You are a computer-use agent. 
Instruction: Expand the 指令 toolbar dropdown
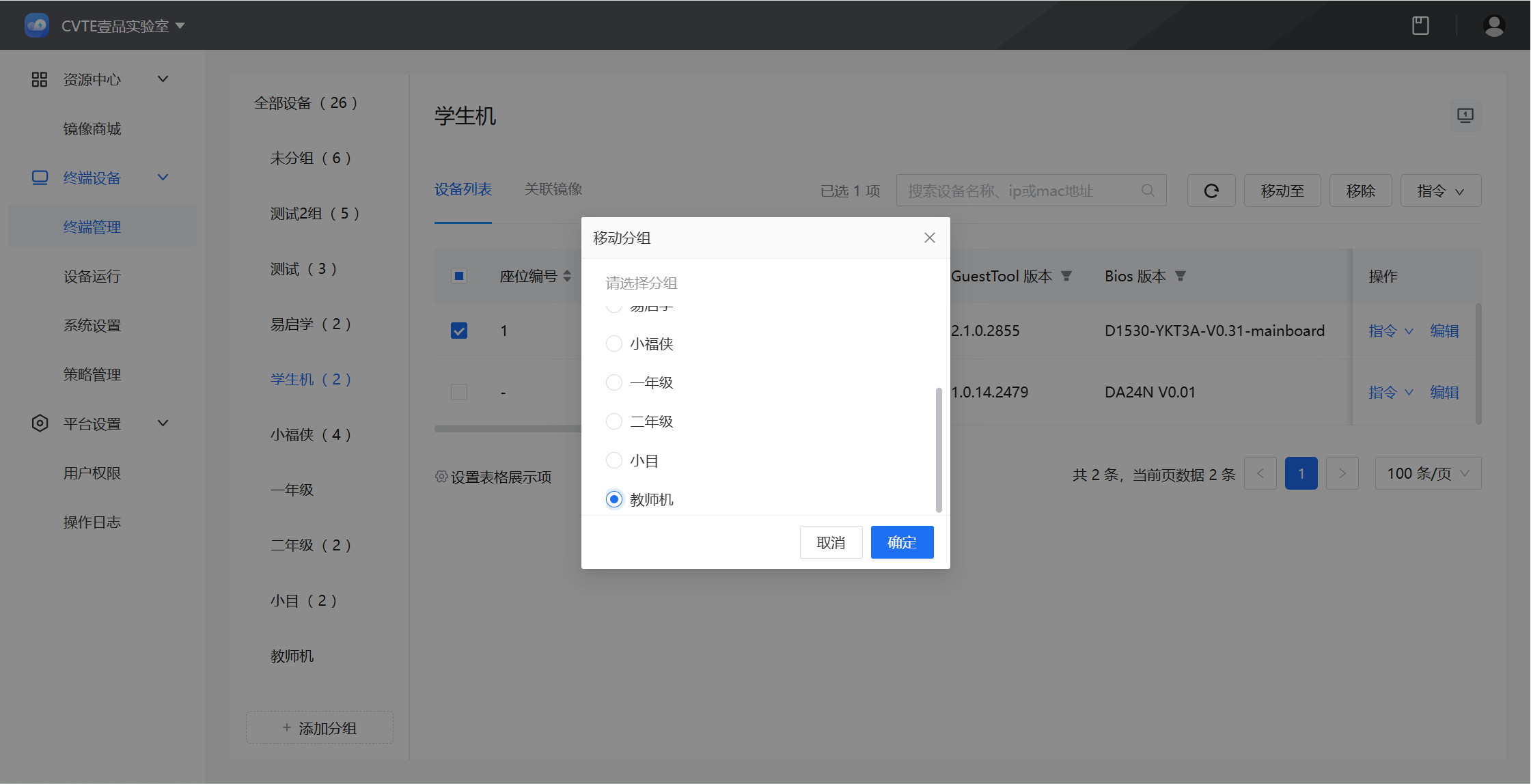click(x=1440, y=191)
